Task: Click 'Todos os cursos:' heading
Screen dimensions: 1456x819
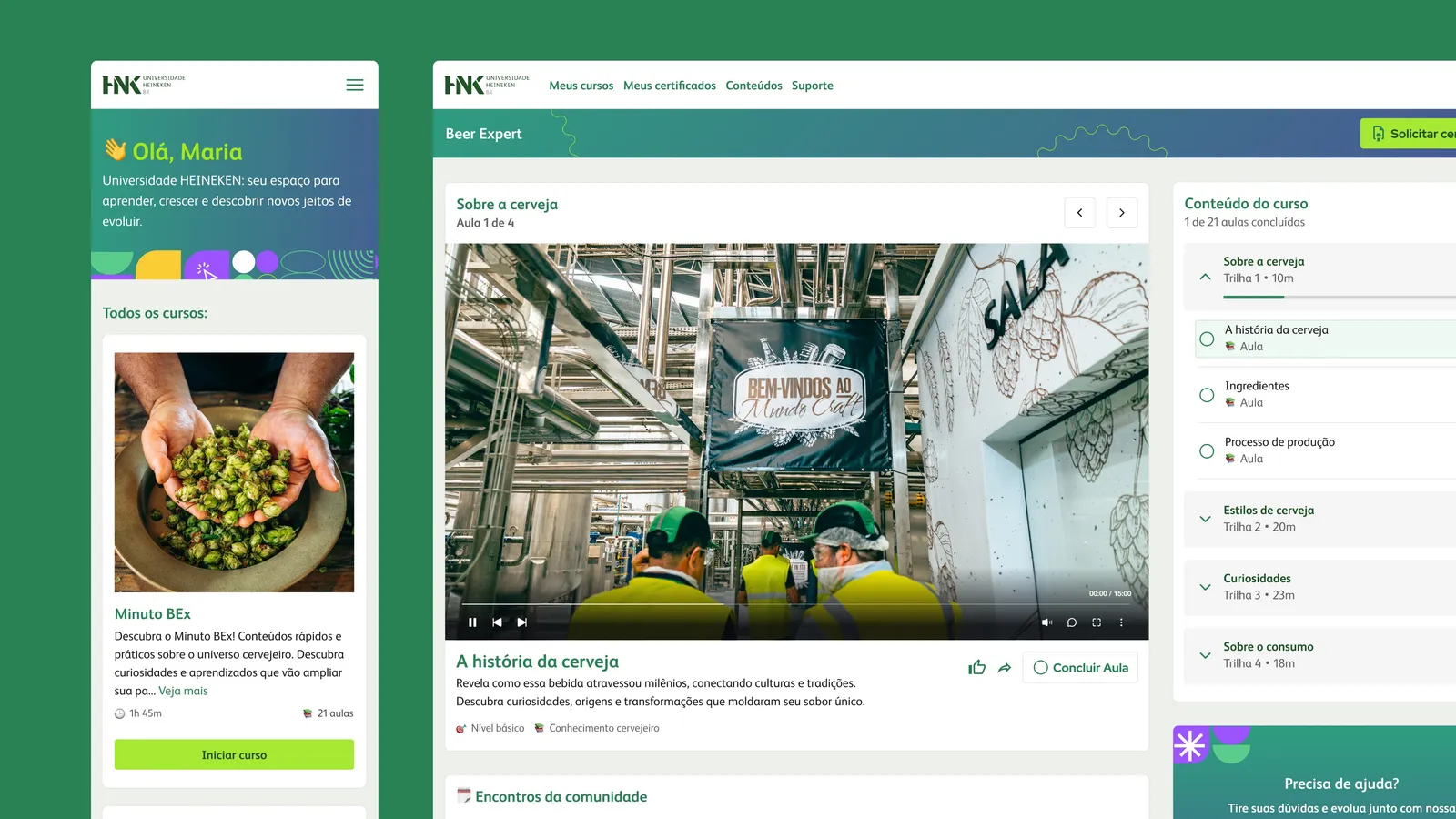Action: pos(155,313)
